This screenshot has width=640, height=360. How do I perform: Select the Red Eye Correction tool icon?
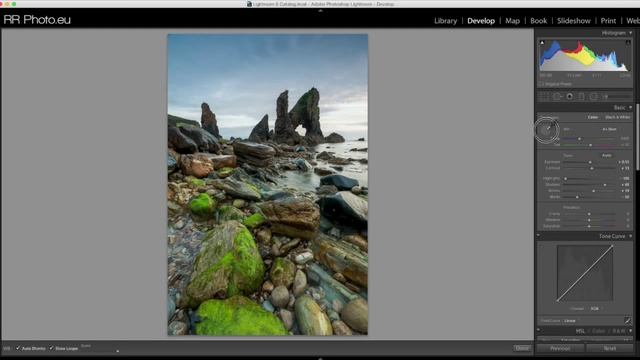tap(569, 96)
